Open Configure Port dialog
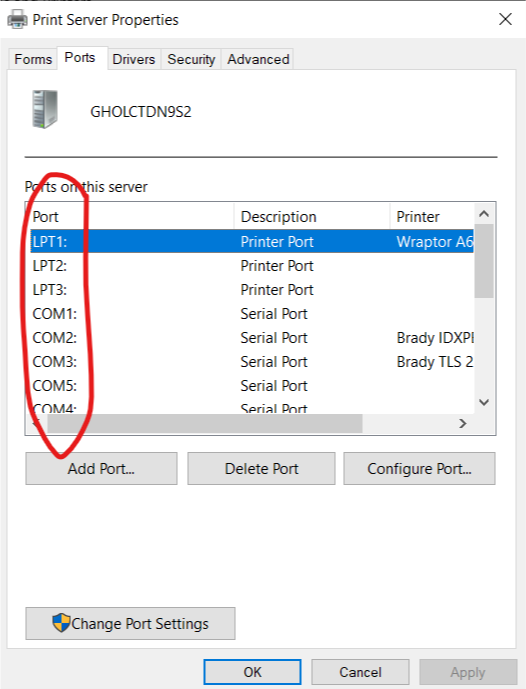526x689 pixels. [x=419, y=468]
